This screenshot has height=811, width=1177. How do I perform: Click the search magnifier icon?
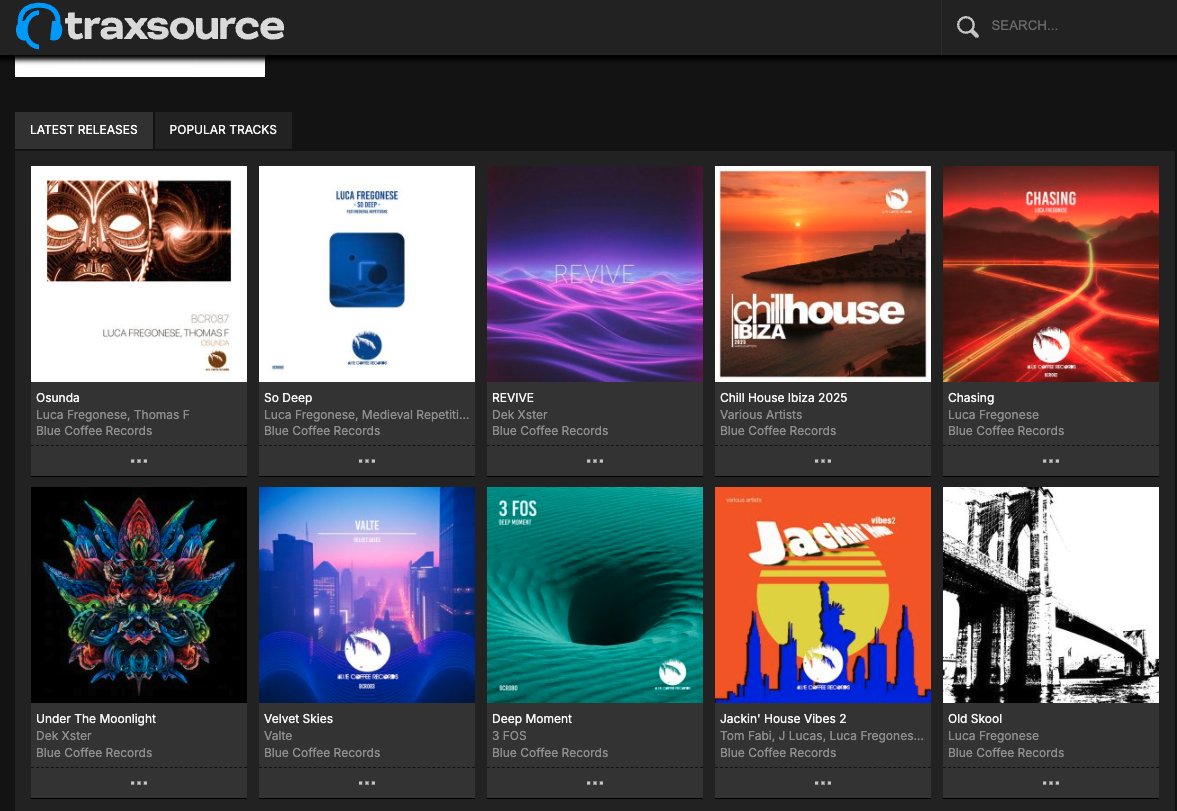pyautogui.click(x=967, y=26)
